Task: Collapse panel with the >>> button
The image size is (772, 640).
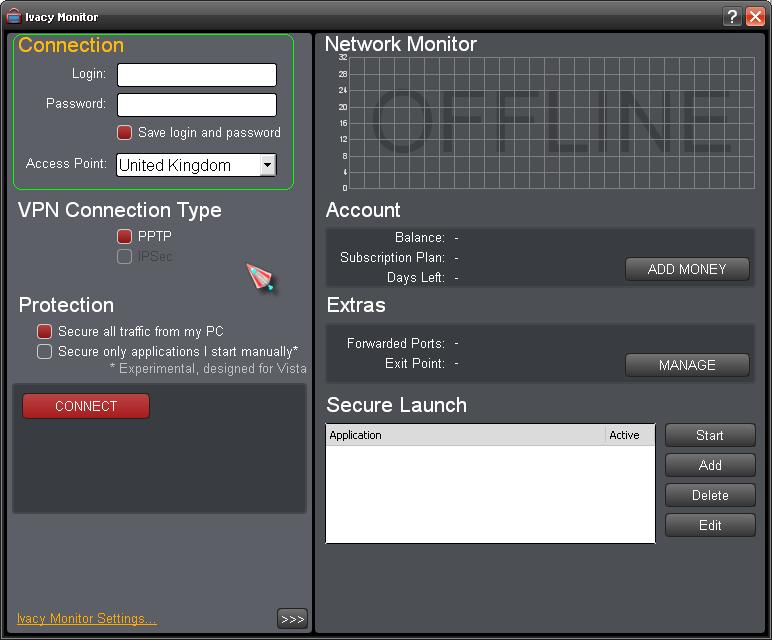Action: pyautogui.click(x=292, y=619)
